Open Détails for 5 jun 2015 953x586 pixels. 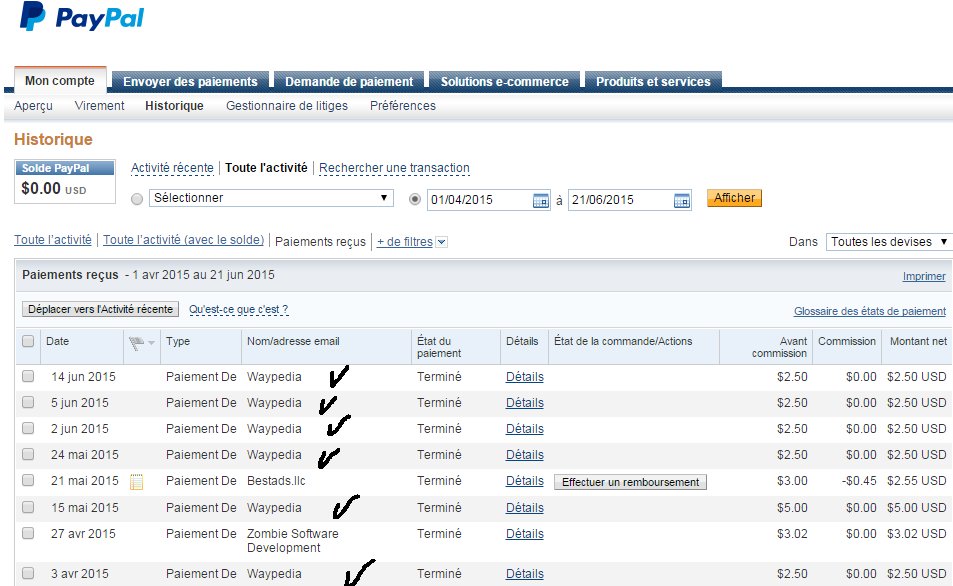point(525,403)
